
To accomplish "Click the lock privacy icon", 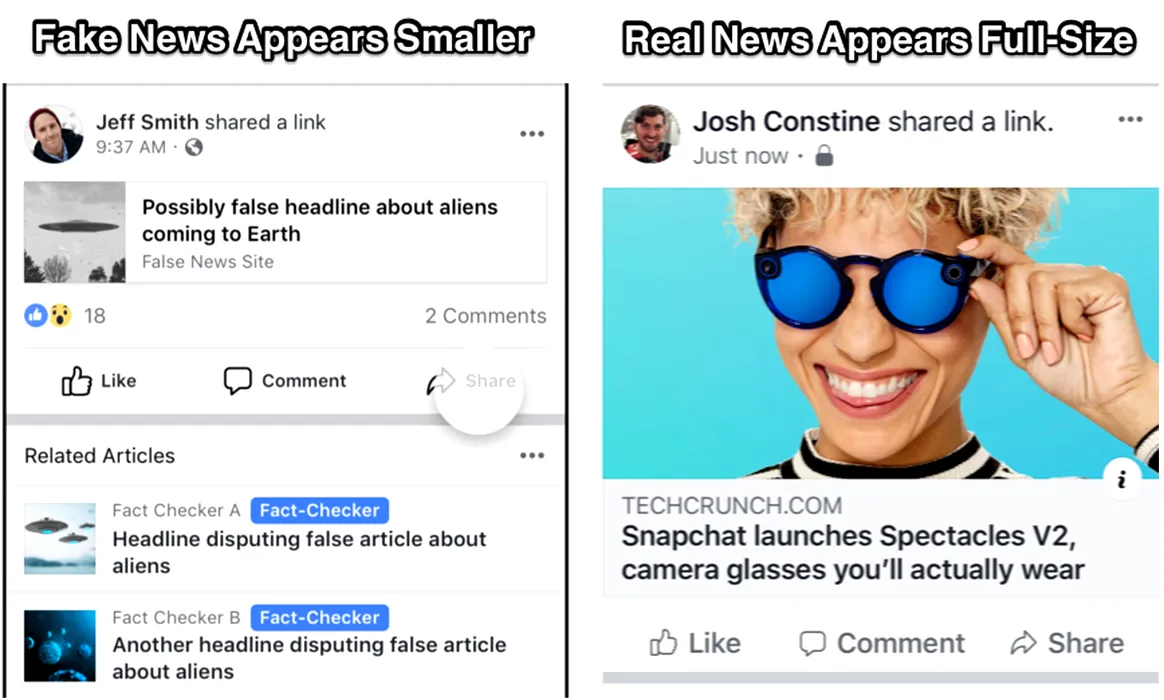I will click(824, 155).
